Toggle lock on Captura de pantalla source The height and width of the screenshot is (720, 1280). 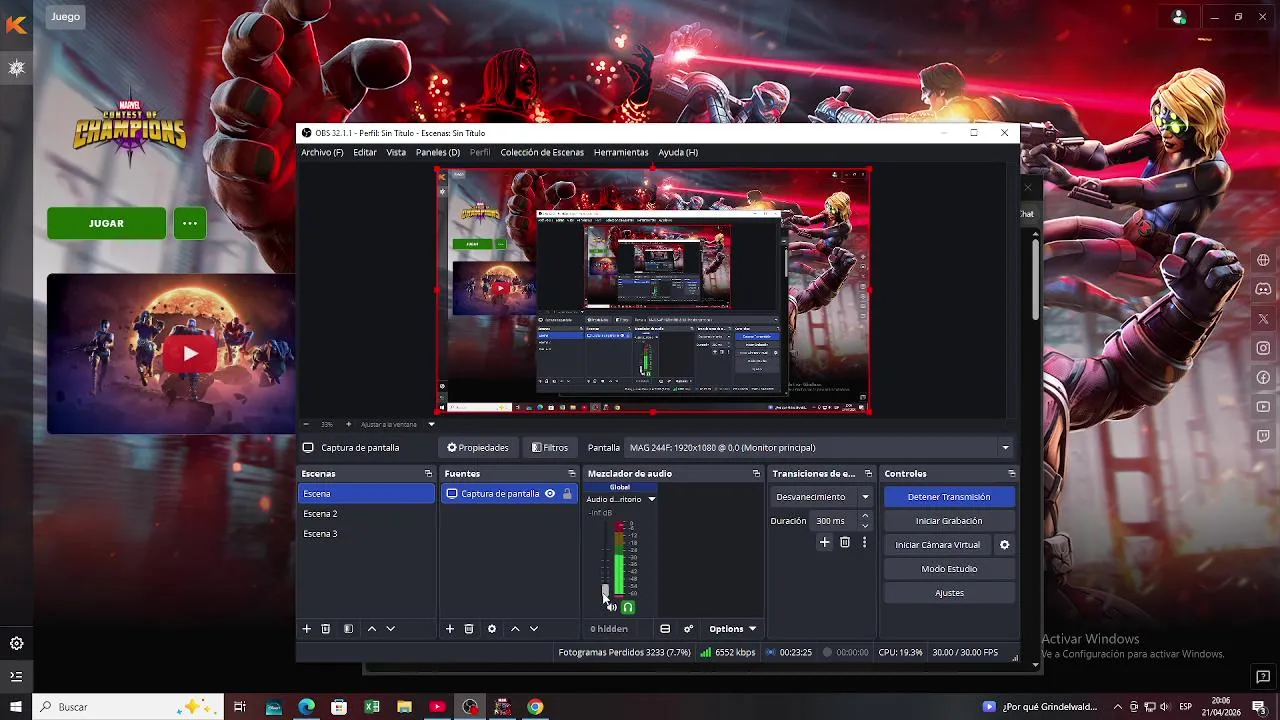click(x=567, y=494)
